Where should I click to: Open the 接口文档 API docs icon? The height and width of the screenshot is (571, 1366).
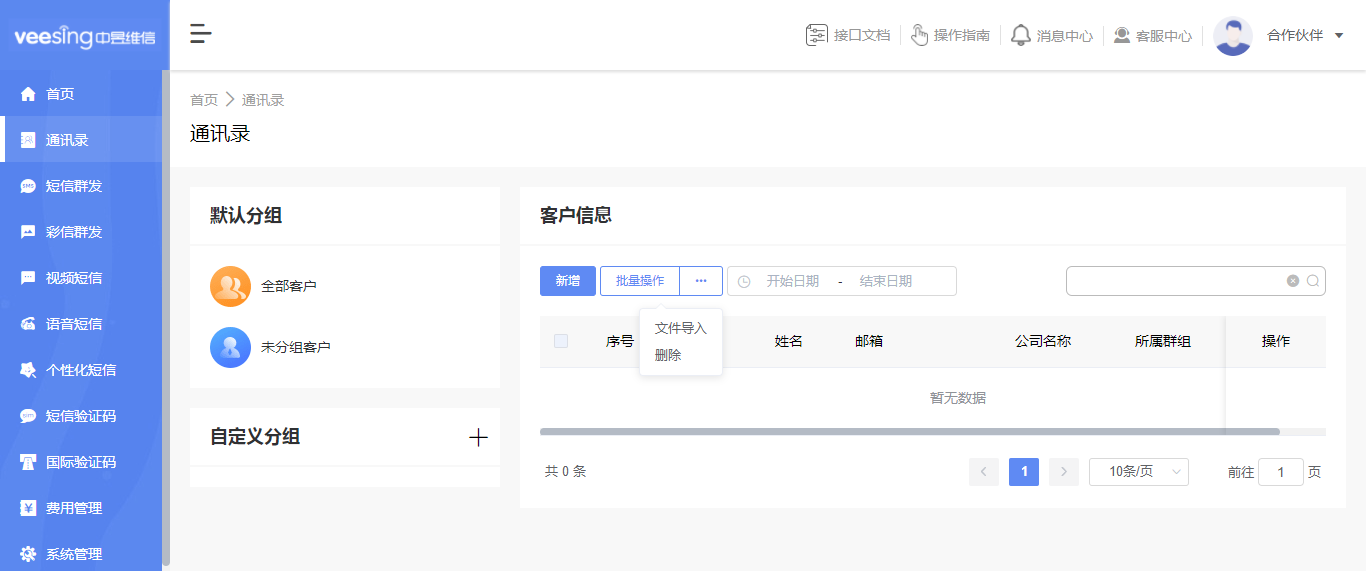tap(817, 35)
